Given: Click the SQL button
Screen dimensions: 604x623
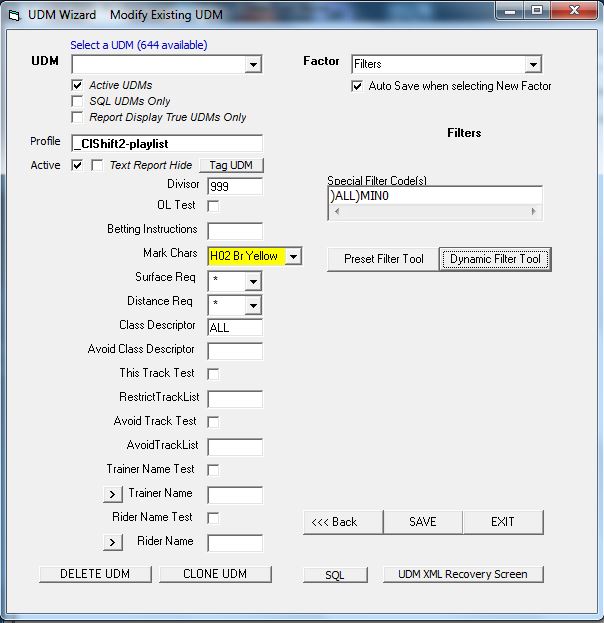Looking at the screenshot, I should (x=335, y=575).
